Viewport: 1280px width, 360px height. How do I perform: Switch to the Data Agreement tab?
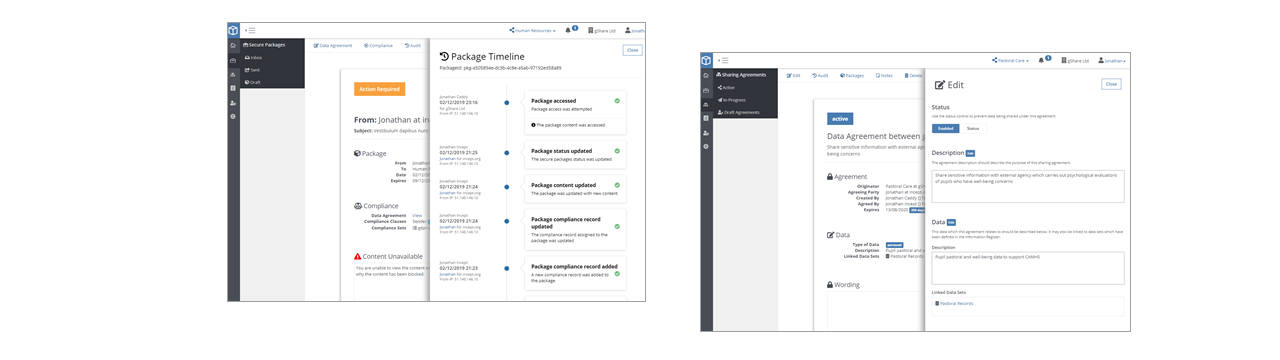(x=333, y=45)
